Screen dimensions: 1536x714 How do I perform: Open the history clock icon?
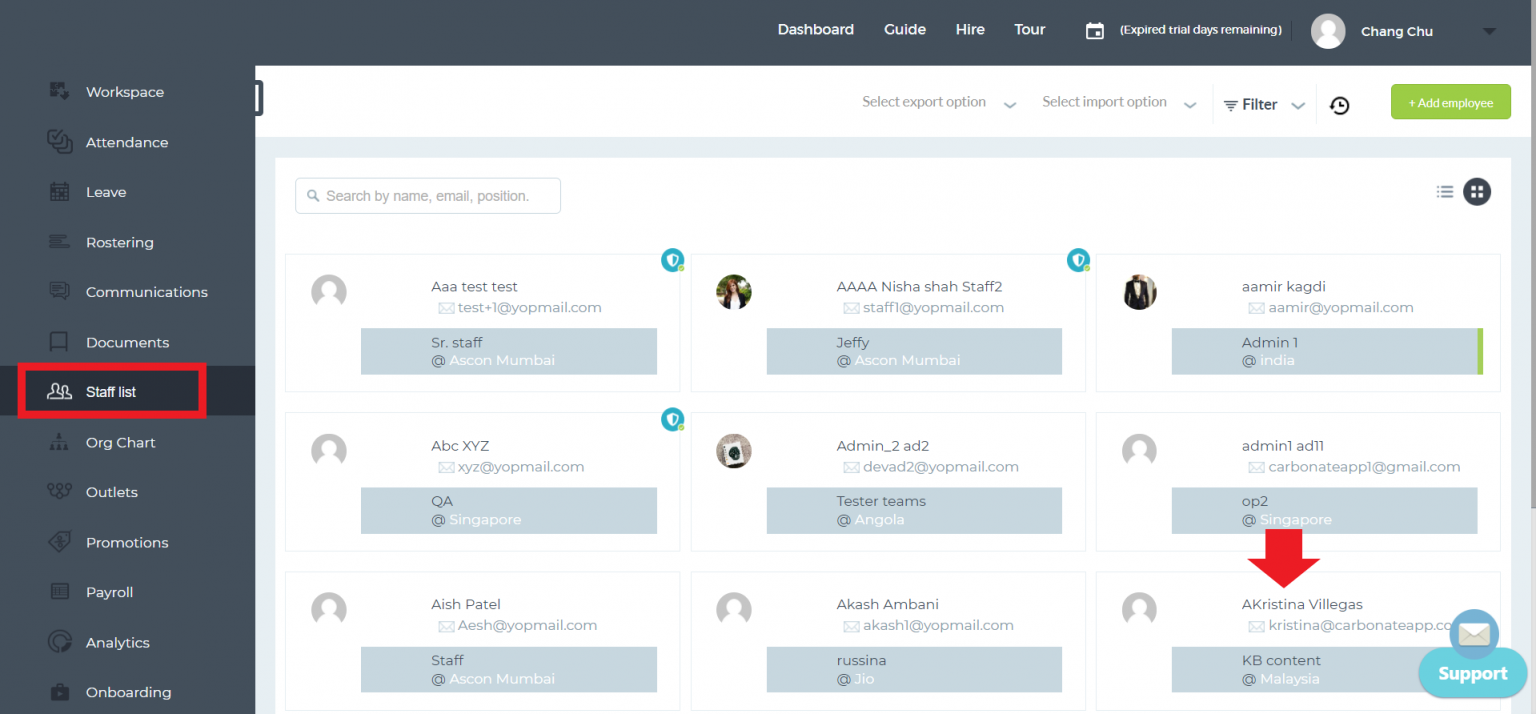[1339, 105]
